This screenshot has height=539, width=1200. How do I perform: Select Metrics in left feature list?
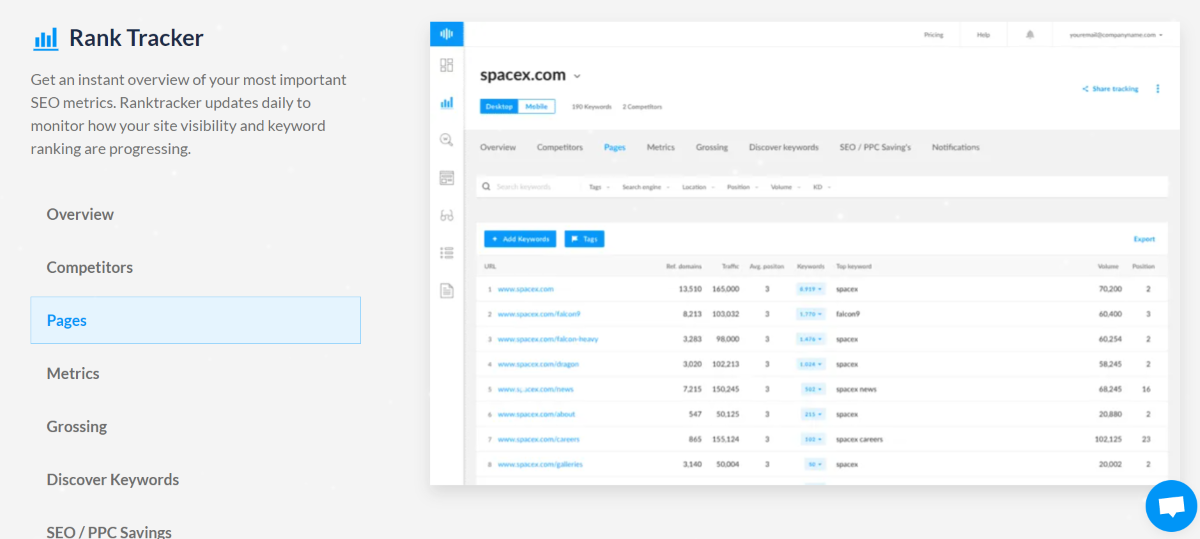73,373
